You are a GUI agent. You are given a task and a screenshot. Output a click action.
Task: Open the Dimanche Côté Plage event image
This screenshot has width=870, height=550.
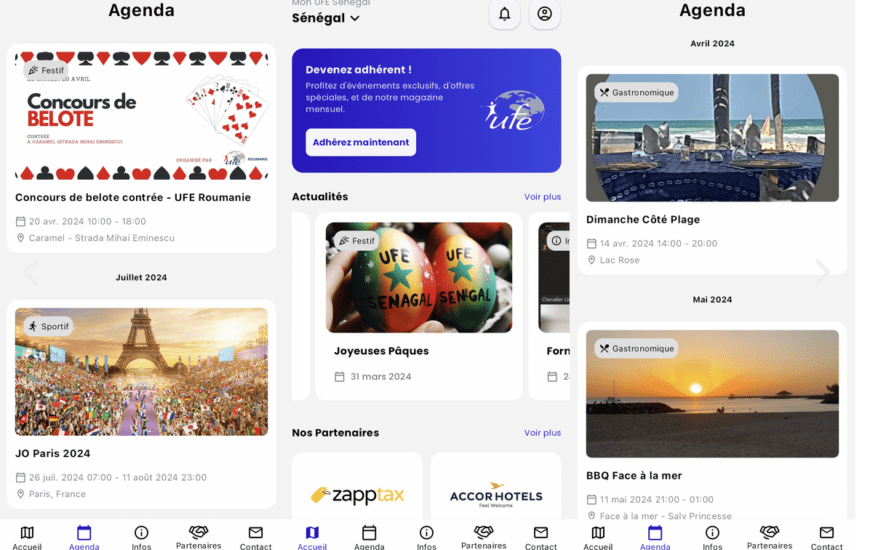pos(712,138)
